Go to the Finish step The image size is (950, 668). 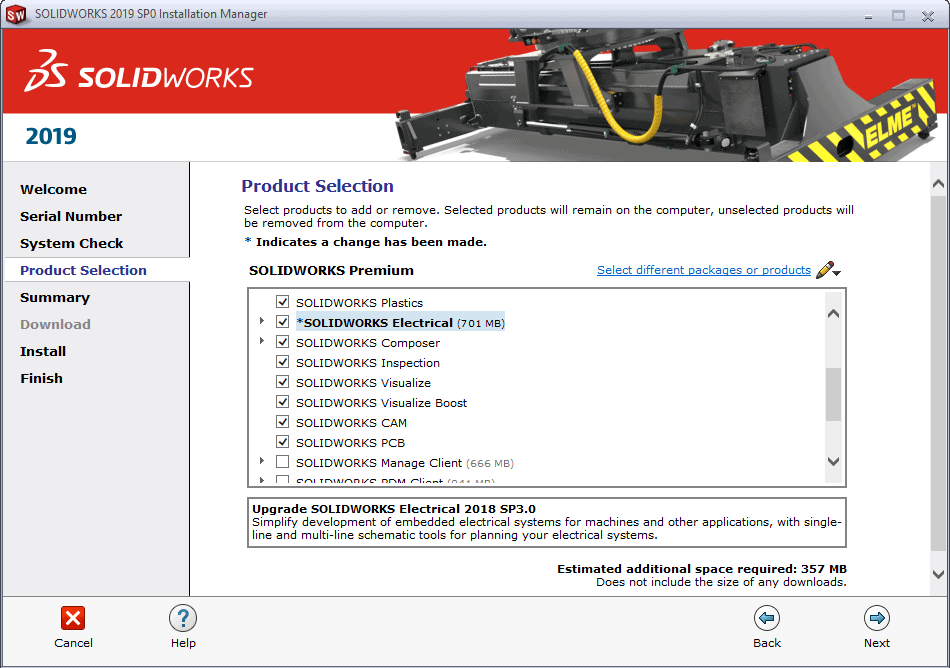[x=41, y=379]
